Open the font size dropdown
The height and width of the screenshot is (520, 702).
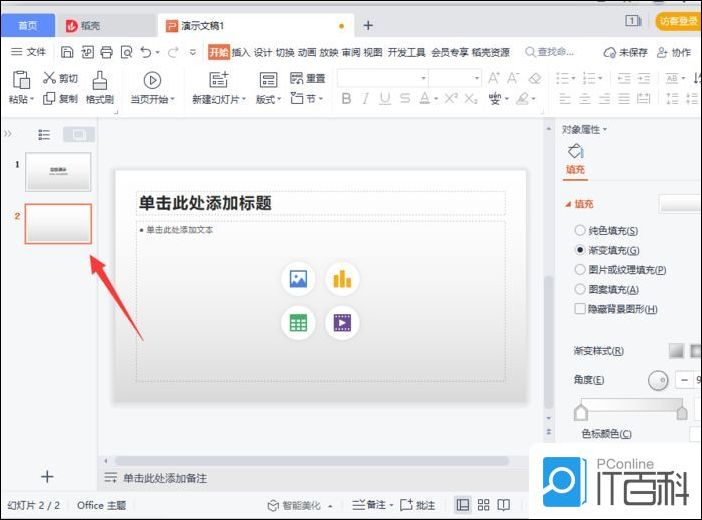(x=476, y=78)
